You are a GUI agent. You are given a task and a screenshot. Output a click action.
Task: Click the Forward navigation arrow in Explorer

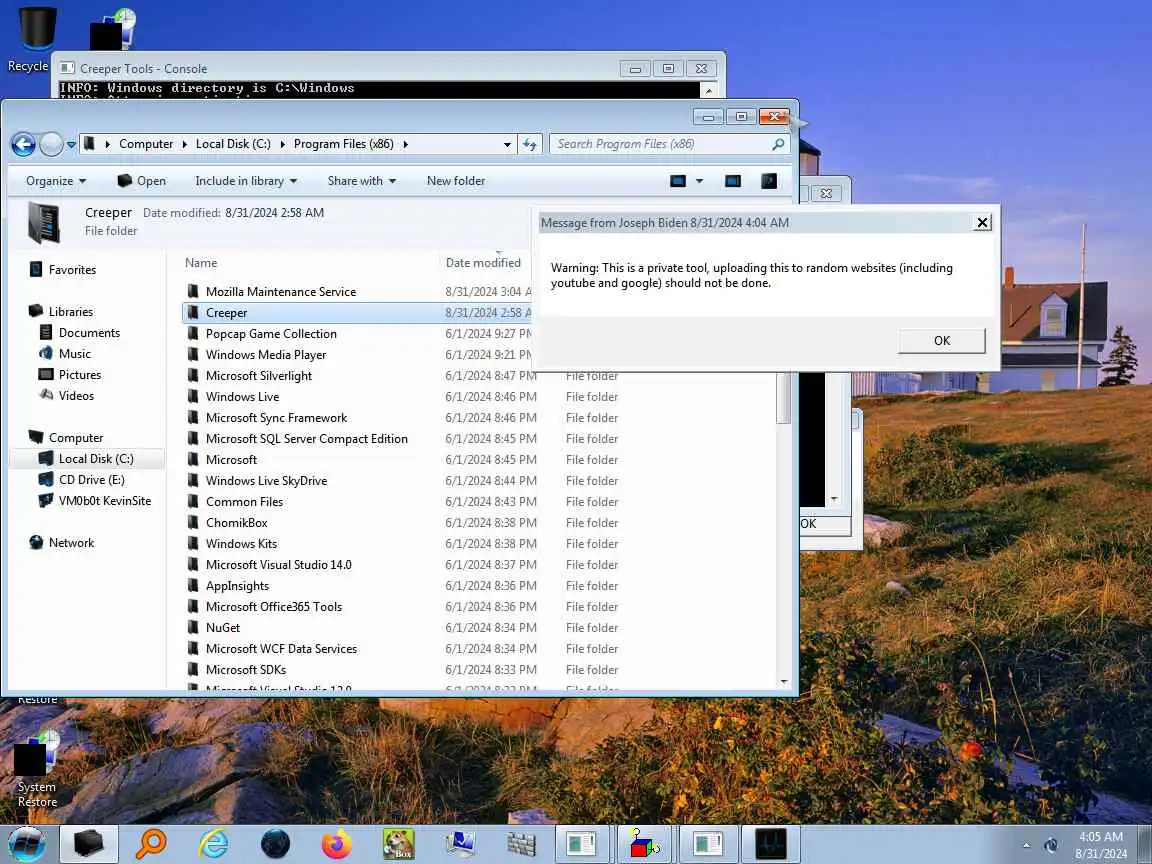(51, 144)
